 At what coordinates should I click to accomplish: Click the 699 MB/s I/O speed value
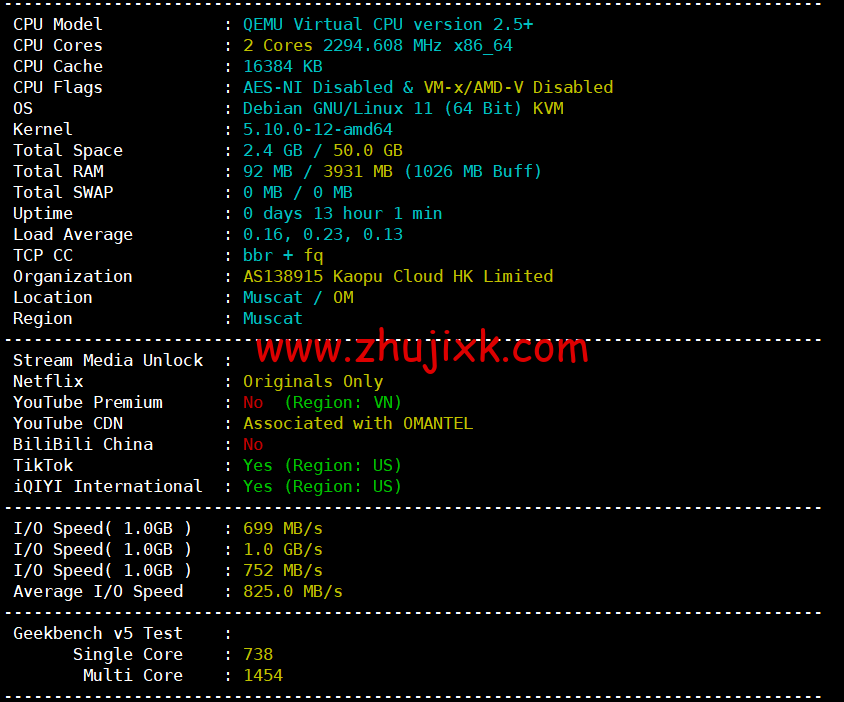[x=283, y=529]
